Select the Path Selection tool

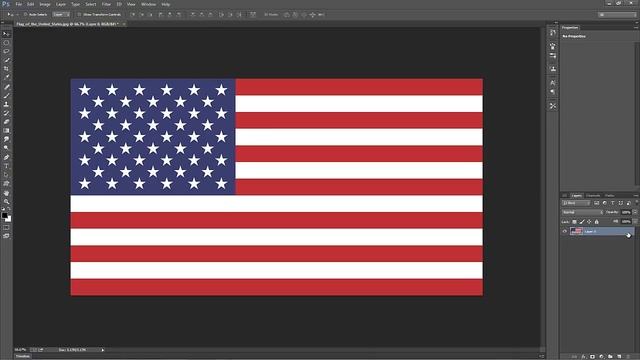(x=6, y=175)
